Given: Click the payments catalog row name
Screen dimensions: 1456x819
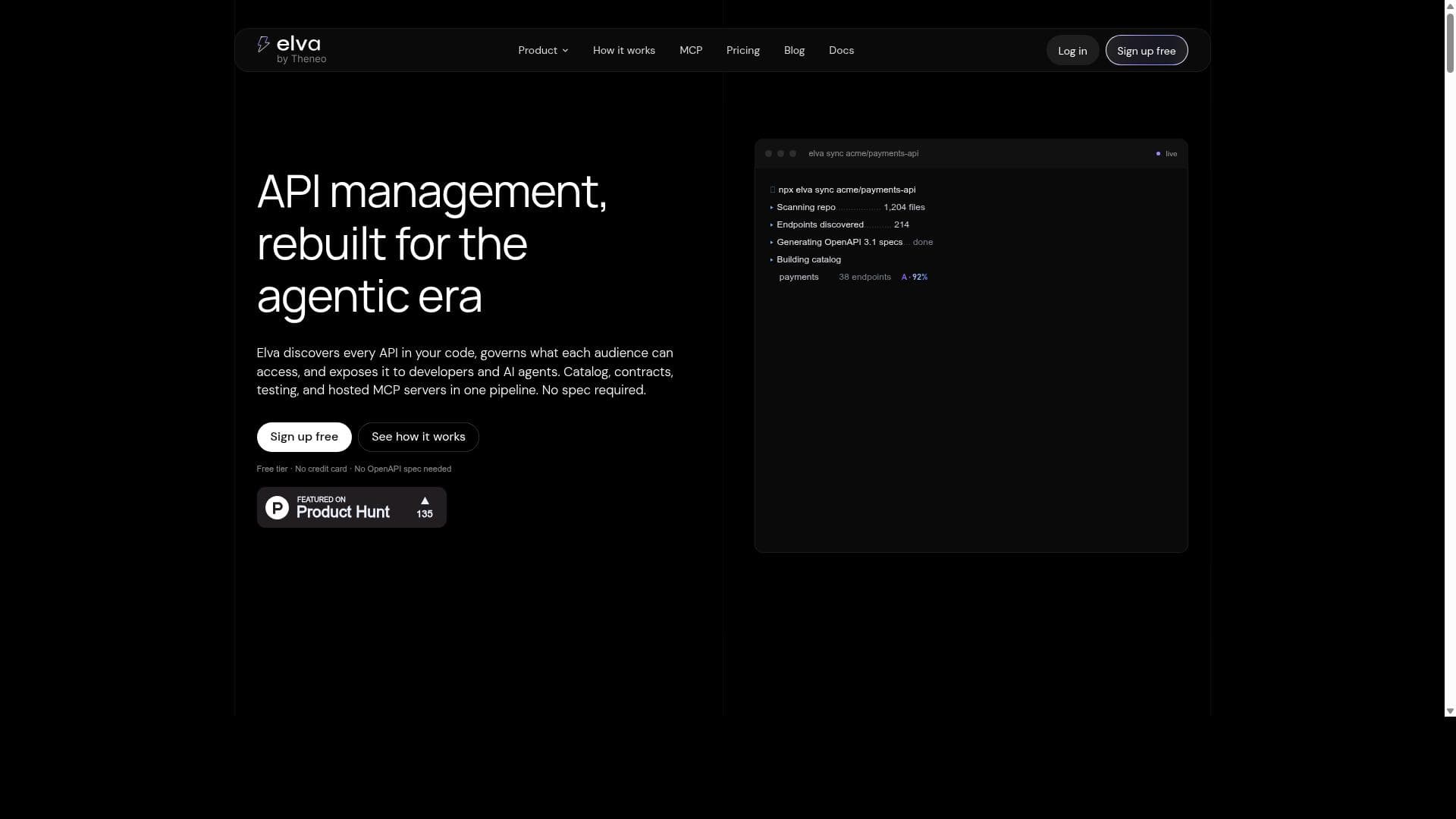Looking at the screenshot, I should [799, 277].
